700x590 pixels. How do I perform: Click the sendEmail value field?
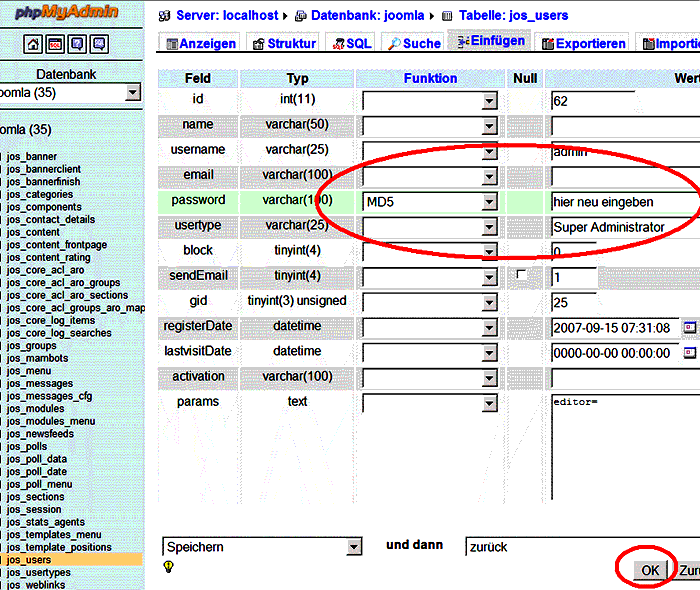click(x=574, y=277)
